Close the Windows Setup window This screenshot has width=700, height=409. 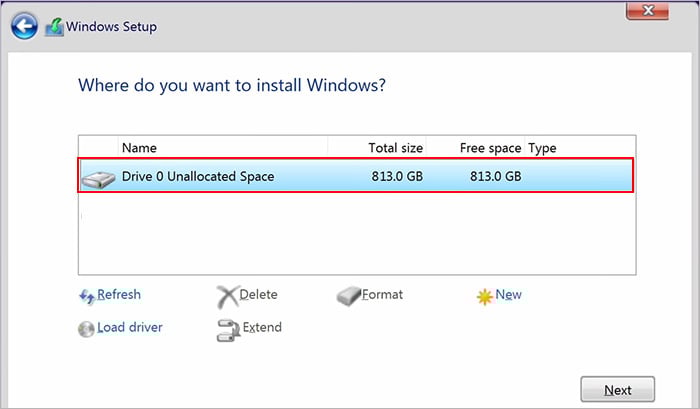tap(646, 12)
